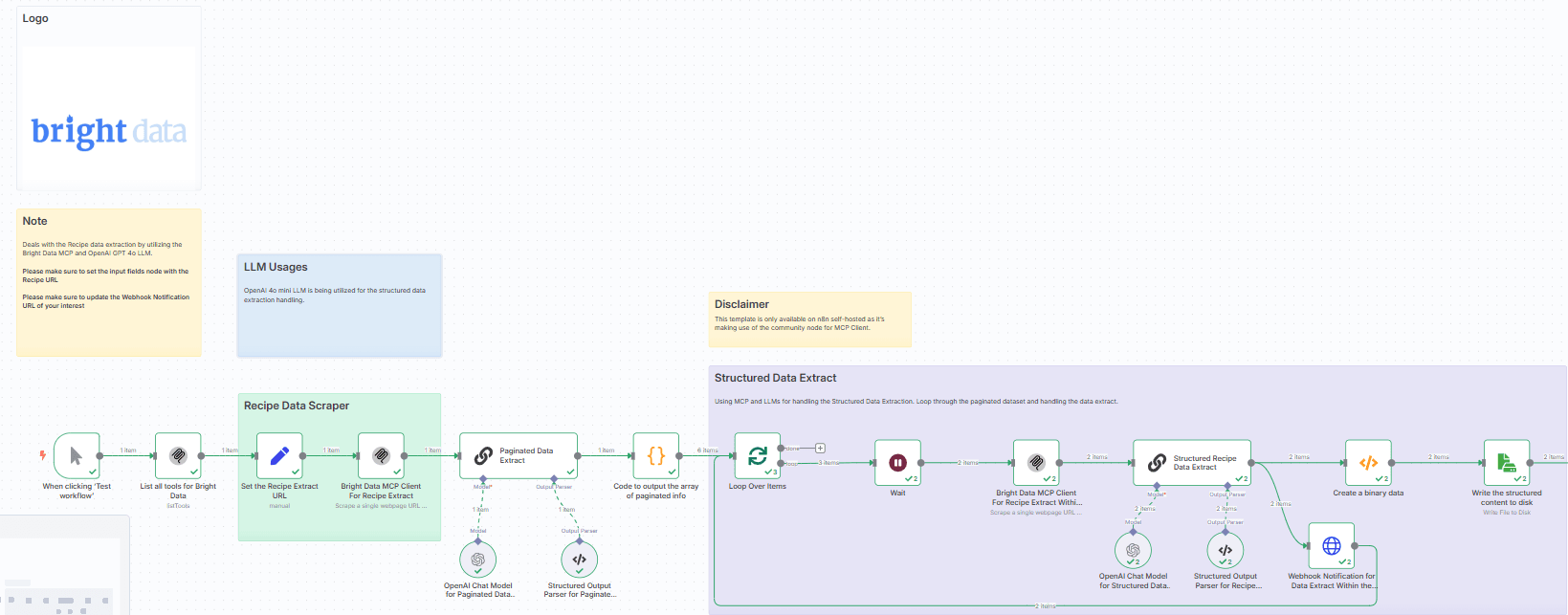Click the 'listTools' subtitle under Bright Data node

pos(178,506)
